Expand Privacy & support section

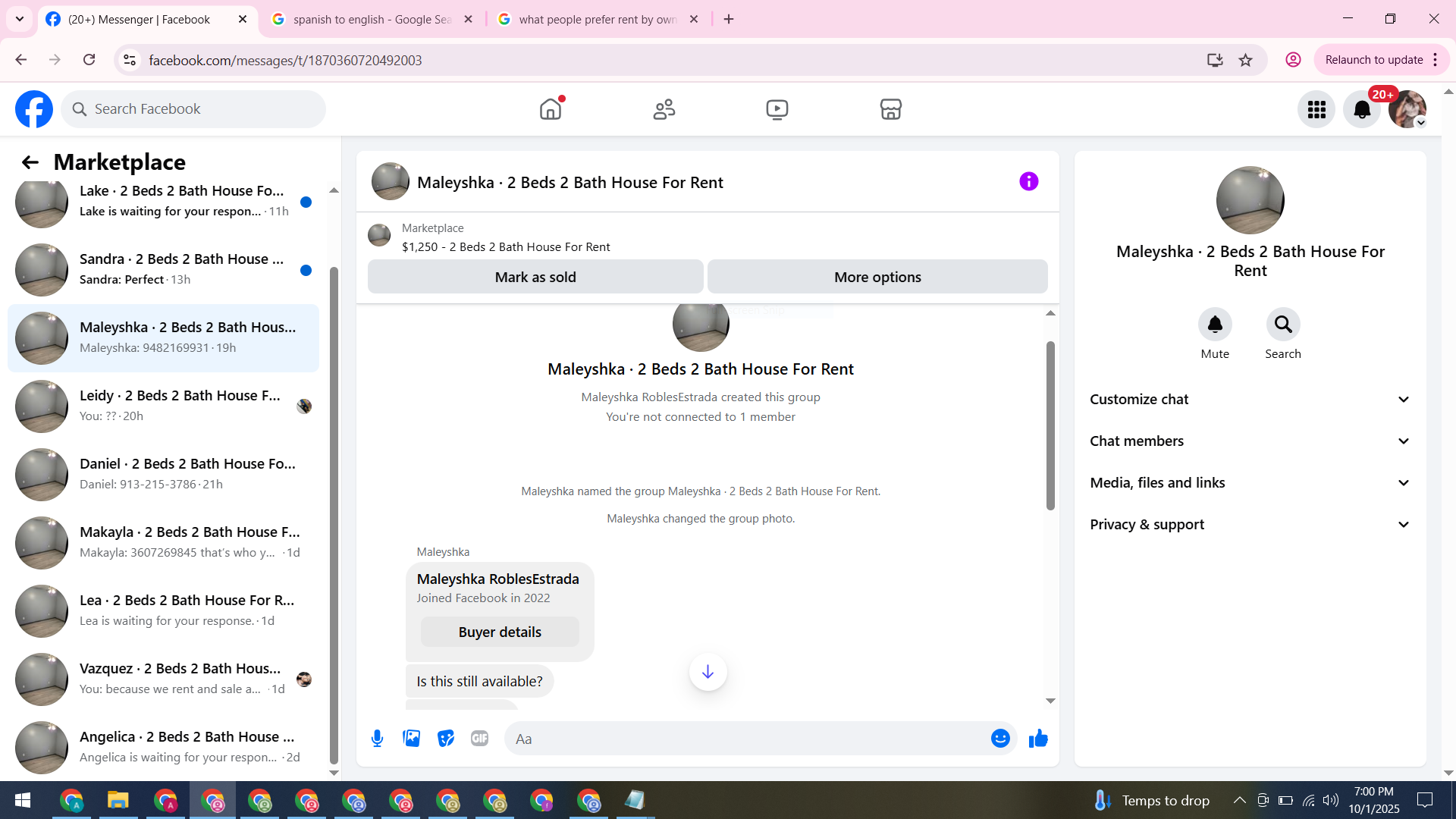click(1250, 525)
